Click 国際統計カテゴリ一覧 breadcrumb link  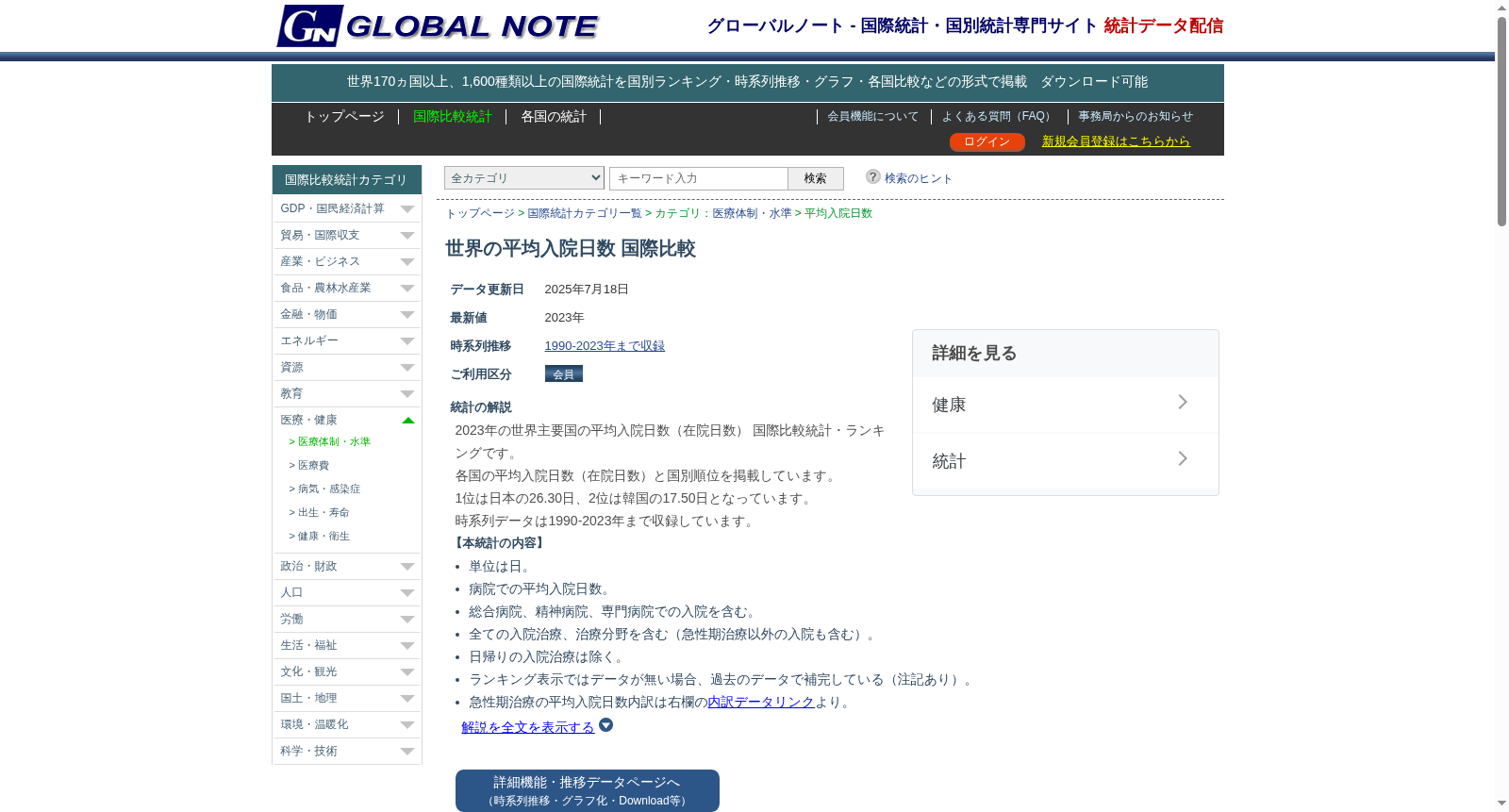click(585, 213)
